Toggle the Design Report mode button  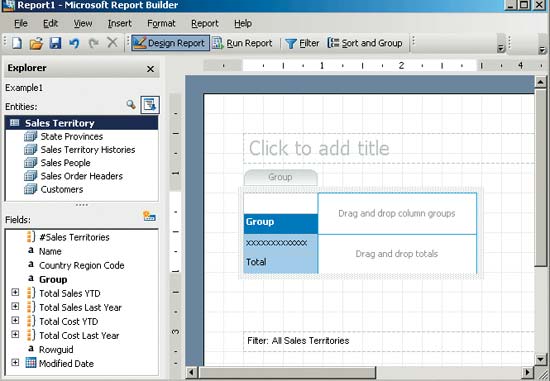(x=170, y=43)
